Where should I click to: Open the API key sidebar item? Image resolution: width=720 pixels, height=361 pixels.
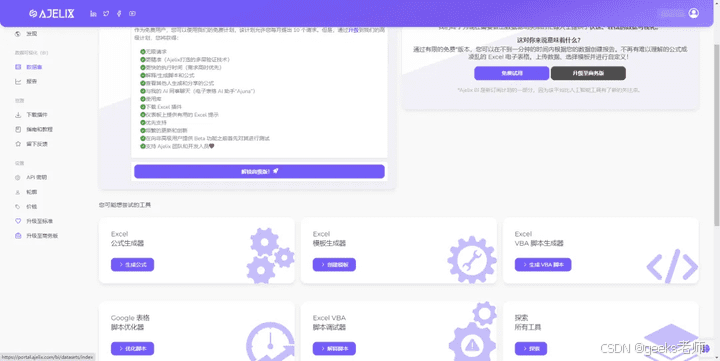pyautogui.click(x=31, y=177)
